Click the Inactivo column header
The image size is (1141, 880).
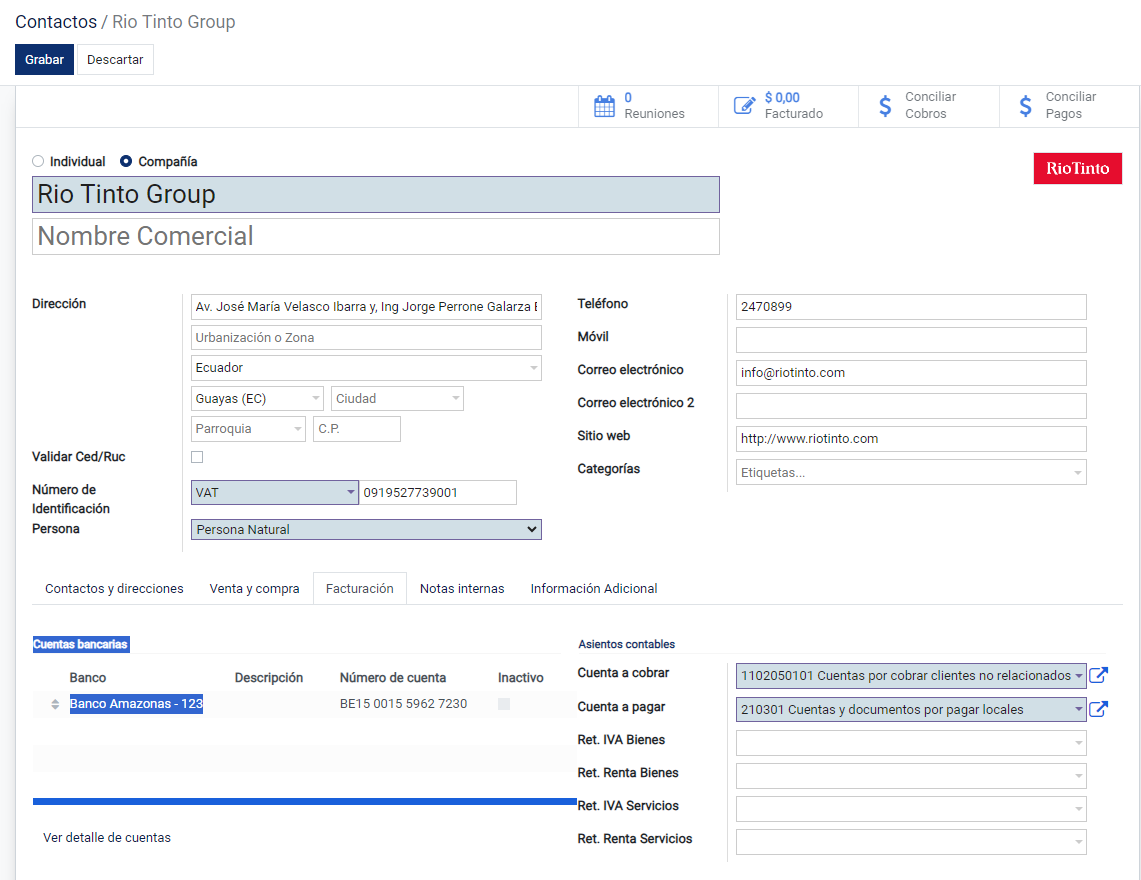(x=521, y=678)
